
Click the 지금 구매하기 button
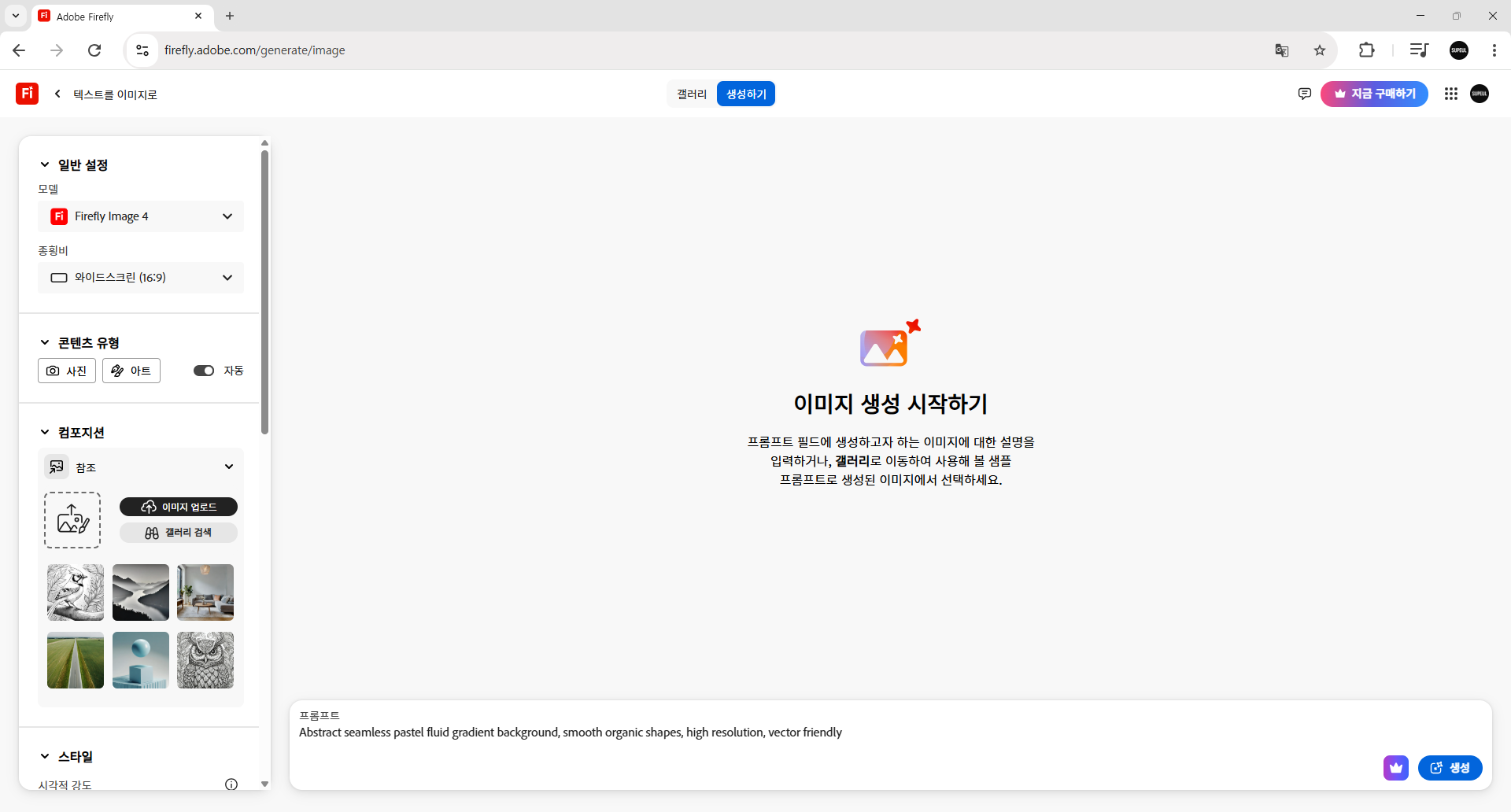1374,94
